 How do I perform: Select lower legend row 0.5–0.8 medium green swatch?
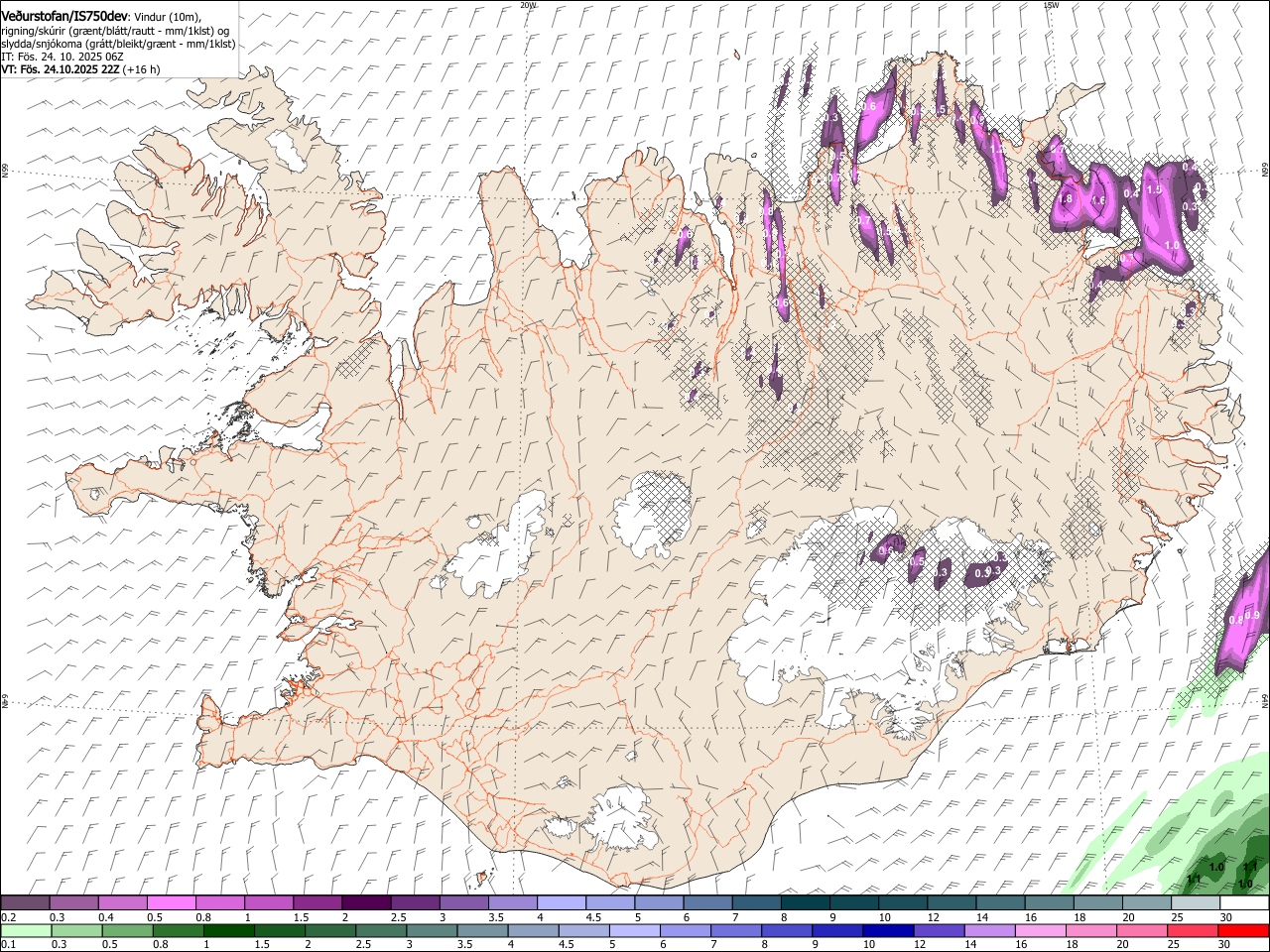tap(127, 931)
